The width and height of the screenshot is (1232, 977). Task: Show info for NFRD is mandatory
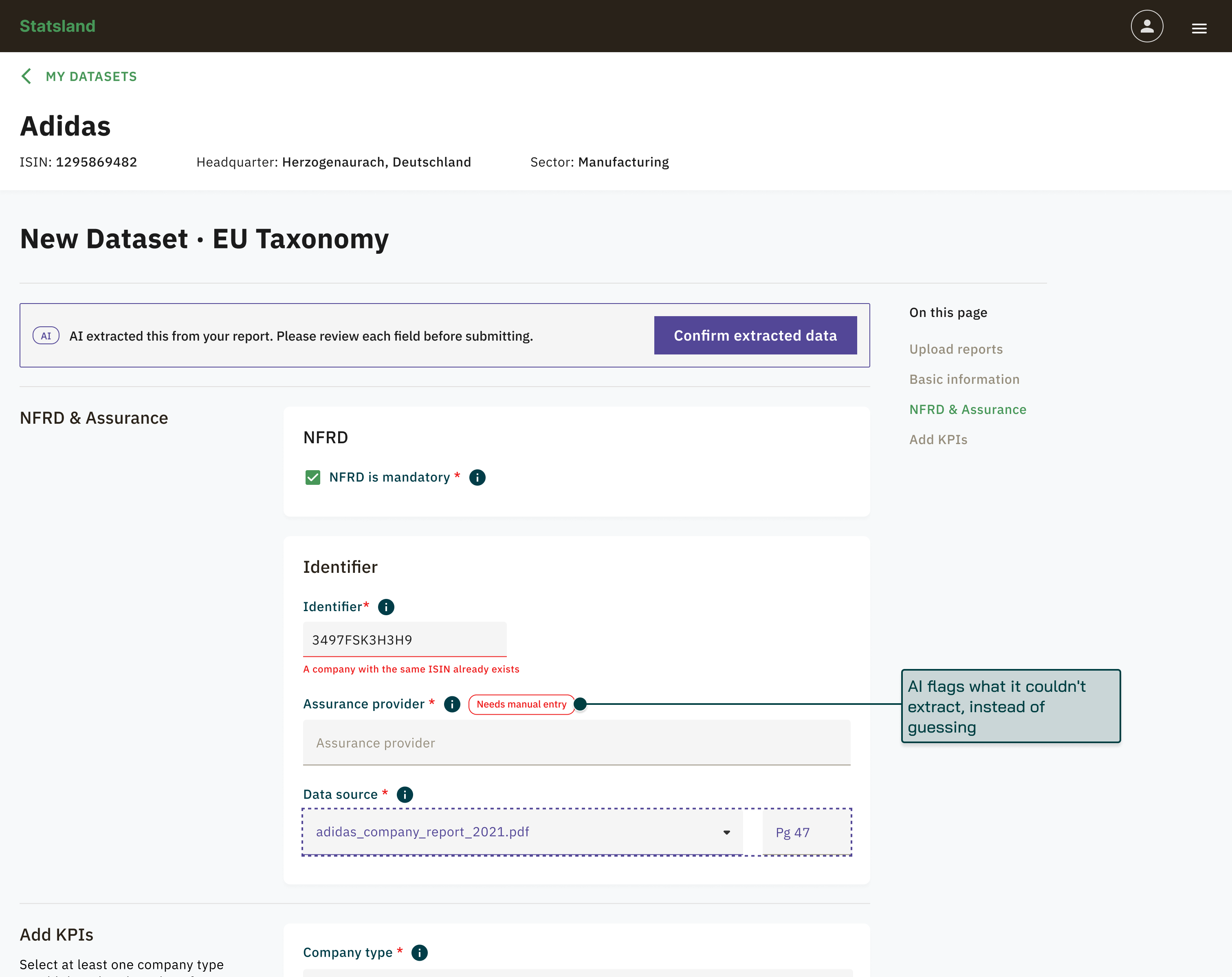[x=477, y=477]
